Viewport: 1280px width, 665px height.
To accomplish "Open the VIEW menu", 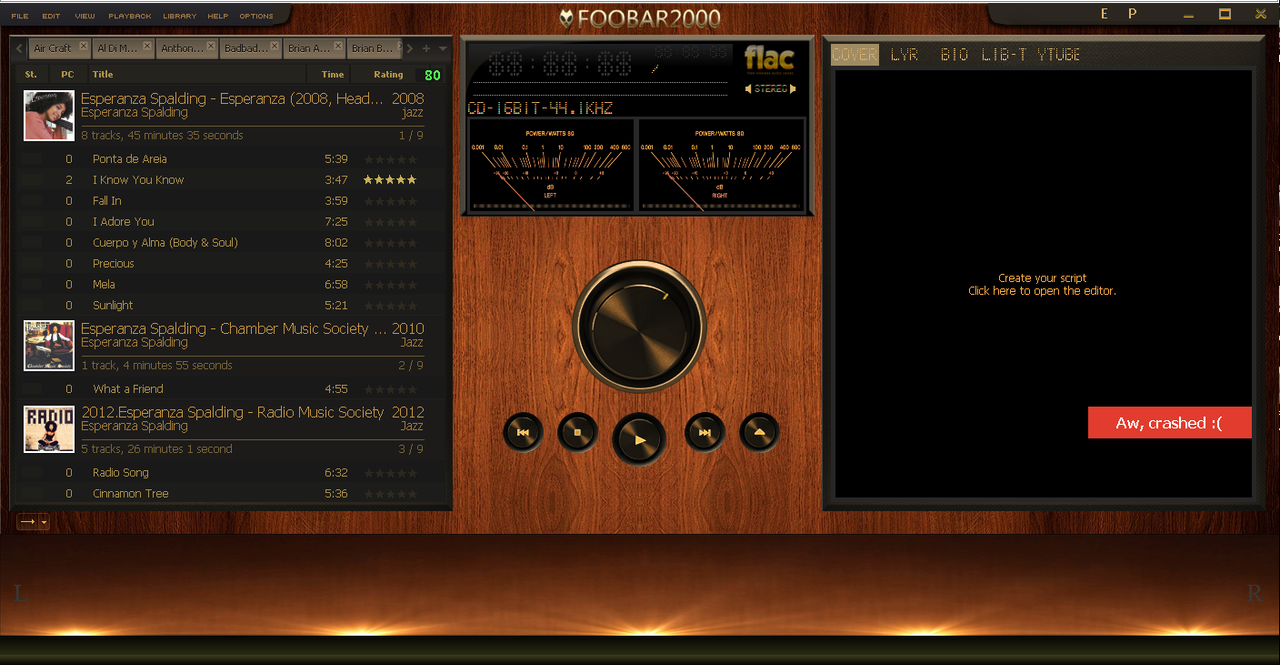I will point(85,16).
